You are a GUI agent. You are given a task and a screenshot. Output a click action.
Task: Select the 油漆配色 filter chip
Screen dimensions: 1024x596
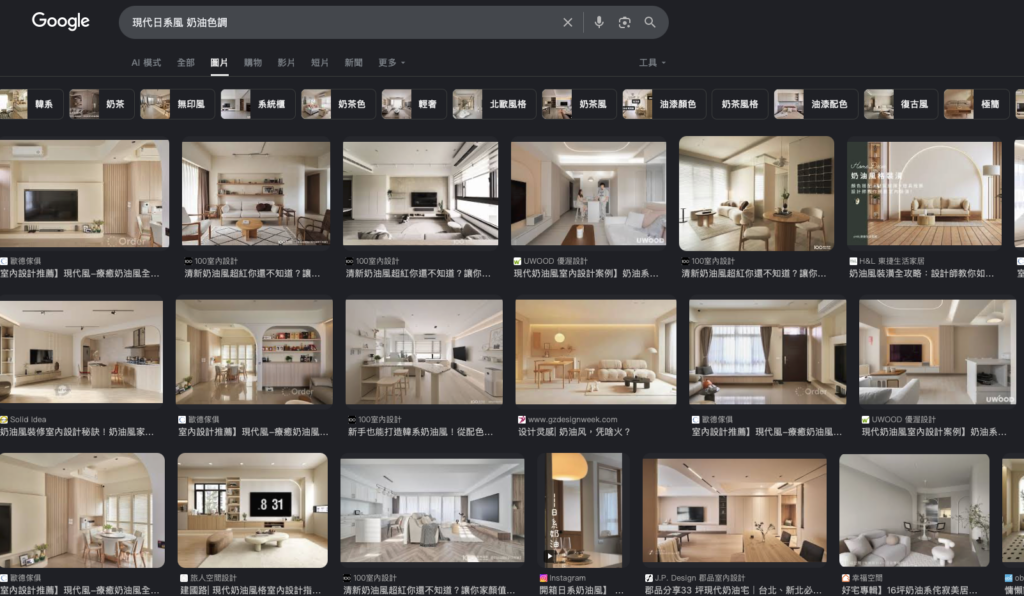(816, 104)
